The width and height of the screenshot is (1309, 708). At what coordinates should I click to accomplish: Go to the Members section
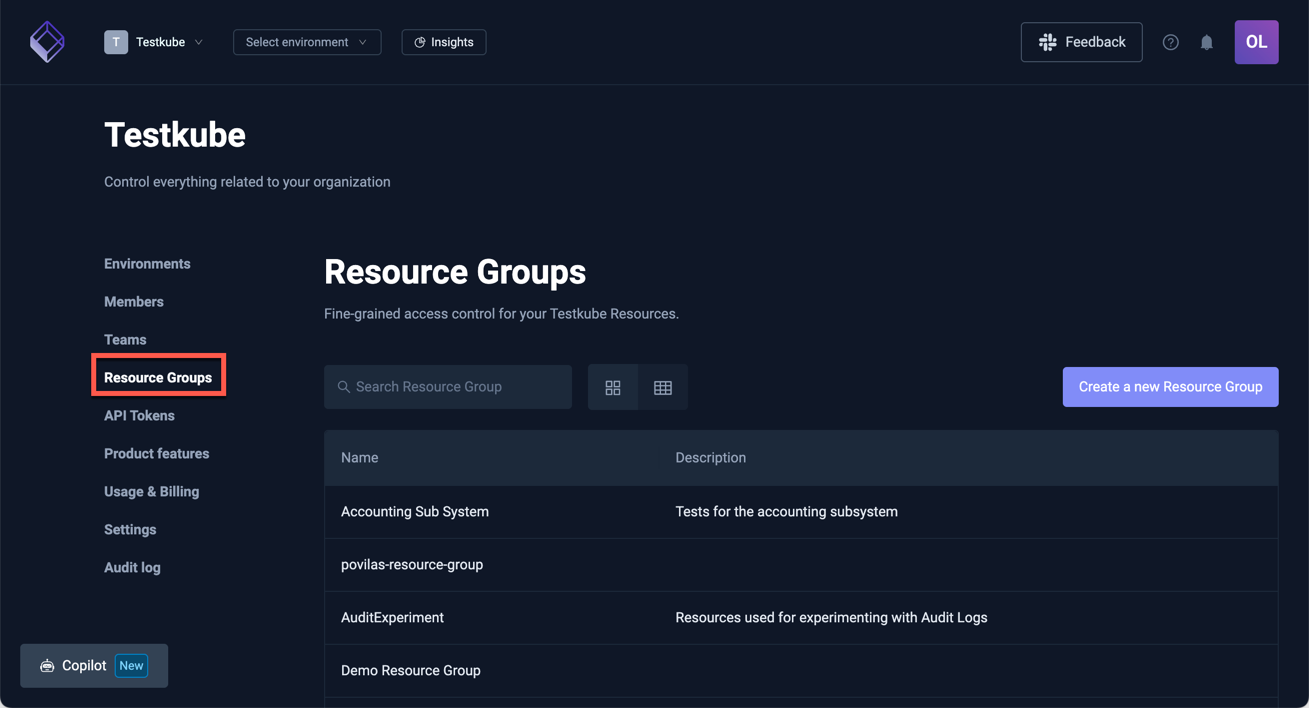(133, 301)
